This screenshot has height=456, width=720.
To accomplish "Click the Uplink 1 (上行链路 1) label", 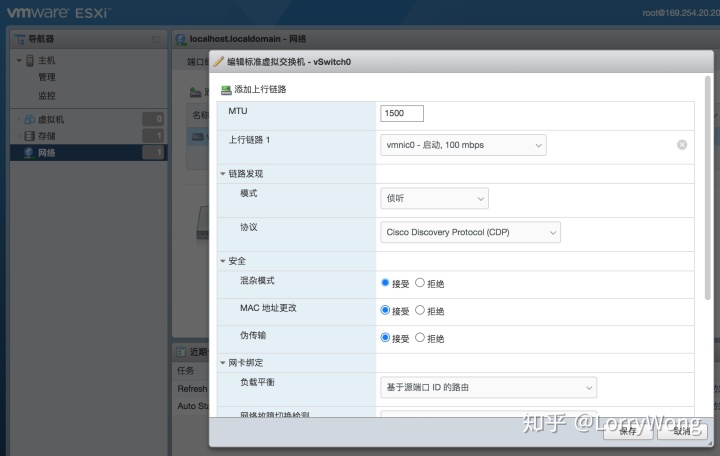I will tap(249, 140).
